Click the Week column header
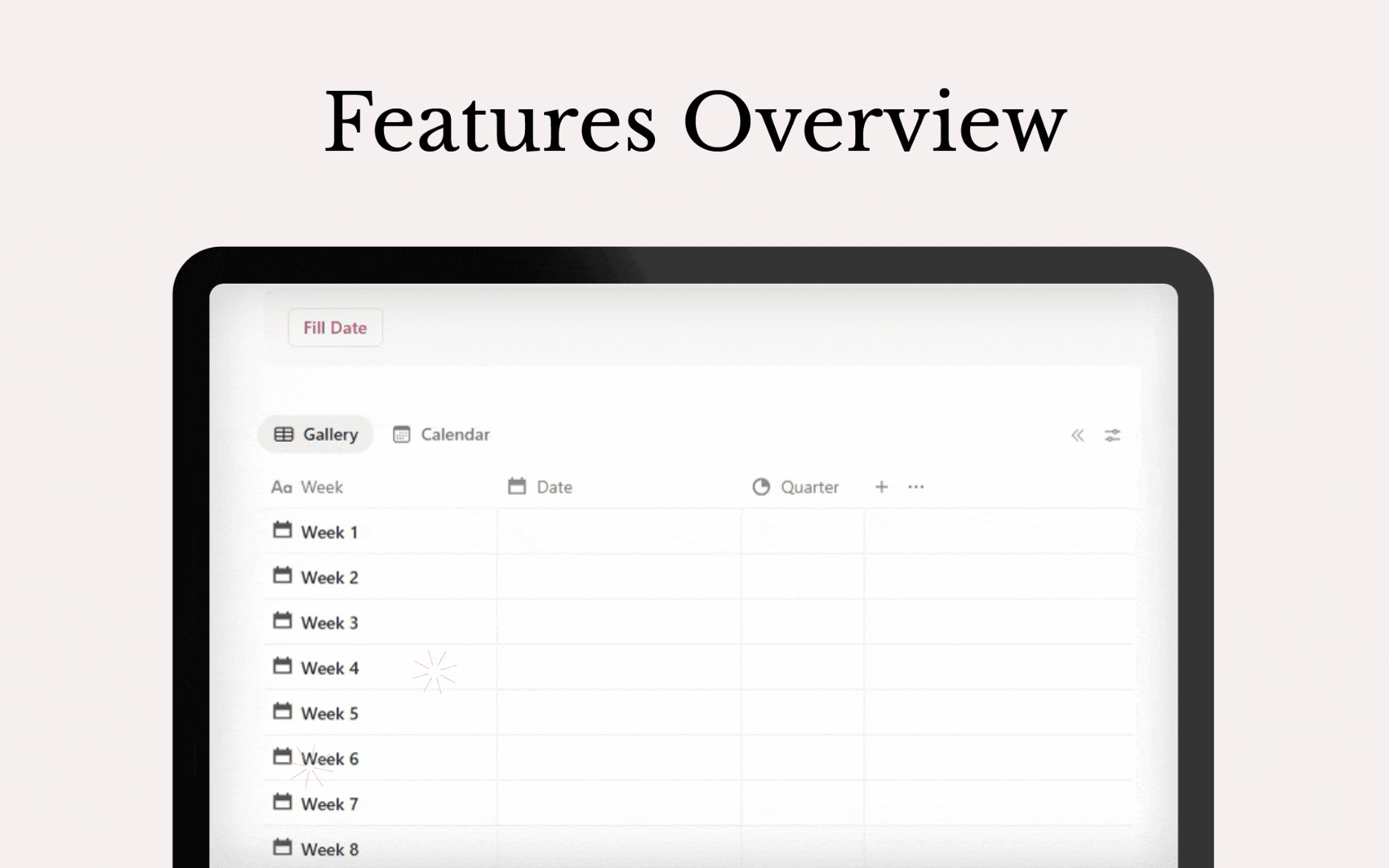The width and height of the screenshot is (1389, 868). pos(321,487)
